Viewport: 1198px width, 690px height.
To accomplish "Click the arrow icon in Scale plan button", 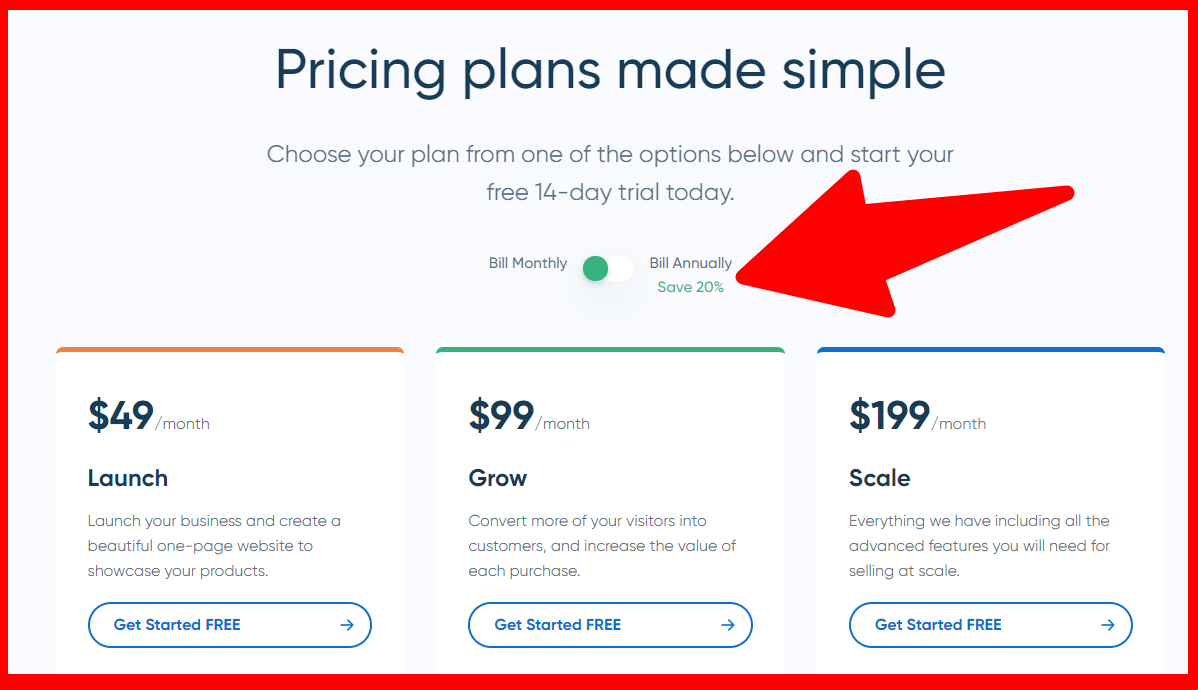I will point(1108,625).
